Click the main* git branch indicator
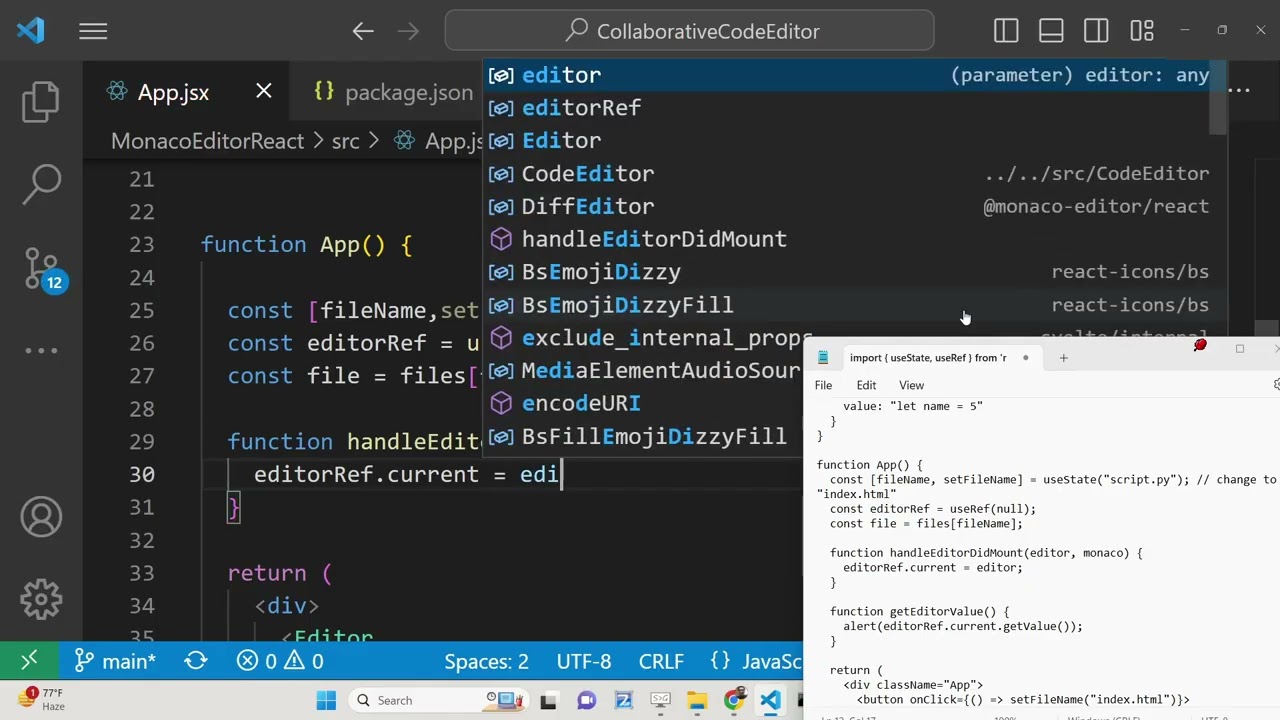The image size is (1280, 720). [x=116, y=661]
